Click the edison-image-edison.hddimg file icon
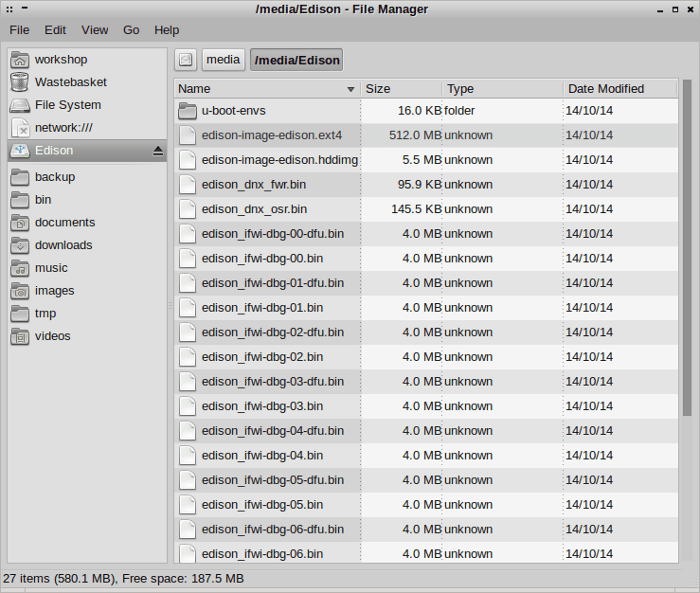 point(187,160)
